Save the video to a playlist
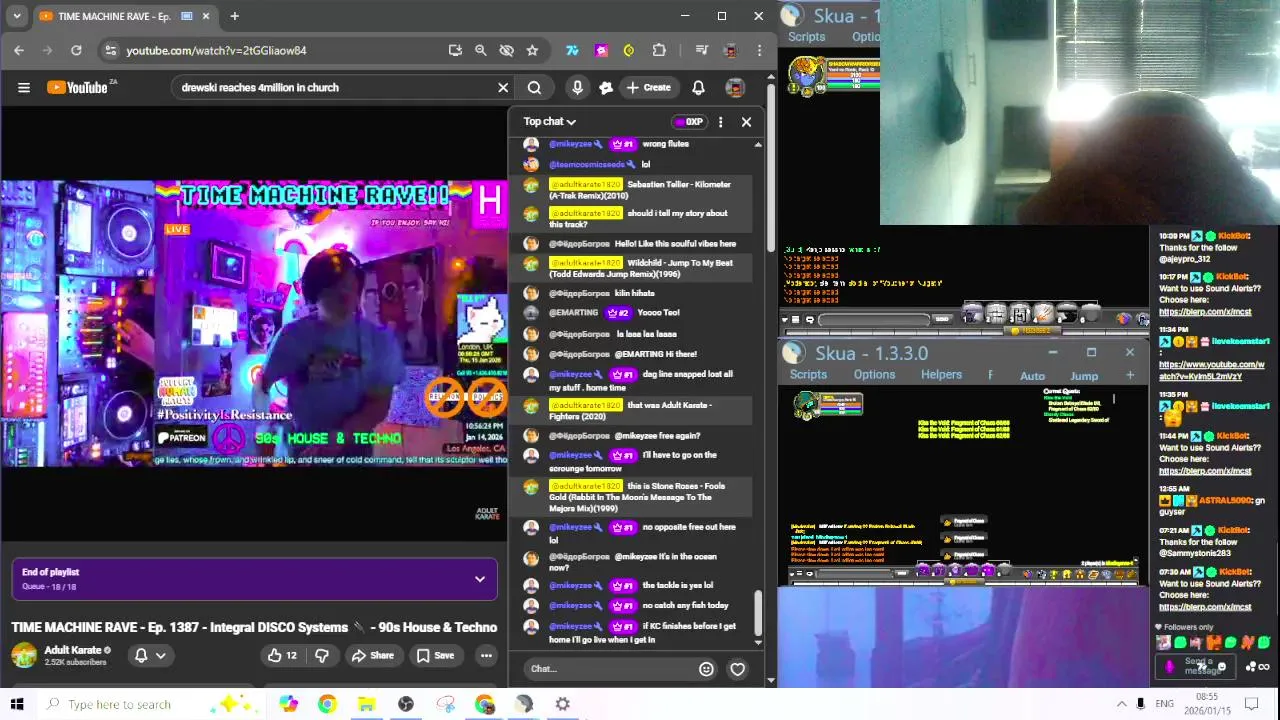Image resolution: width=1280 pixels, height=720 pixels. 435,656
